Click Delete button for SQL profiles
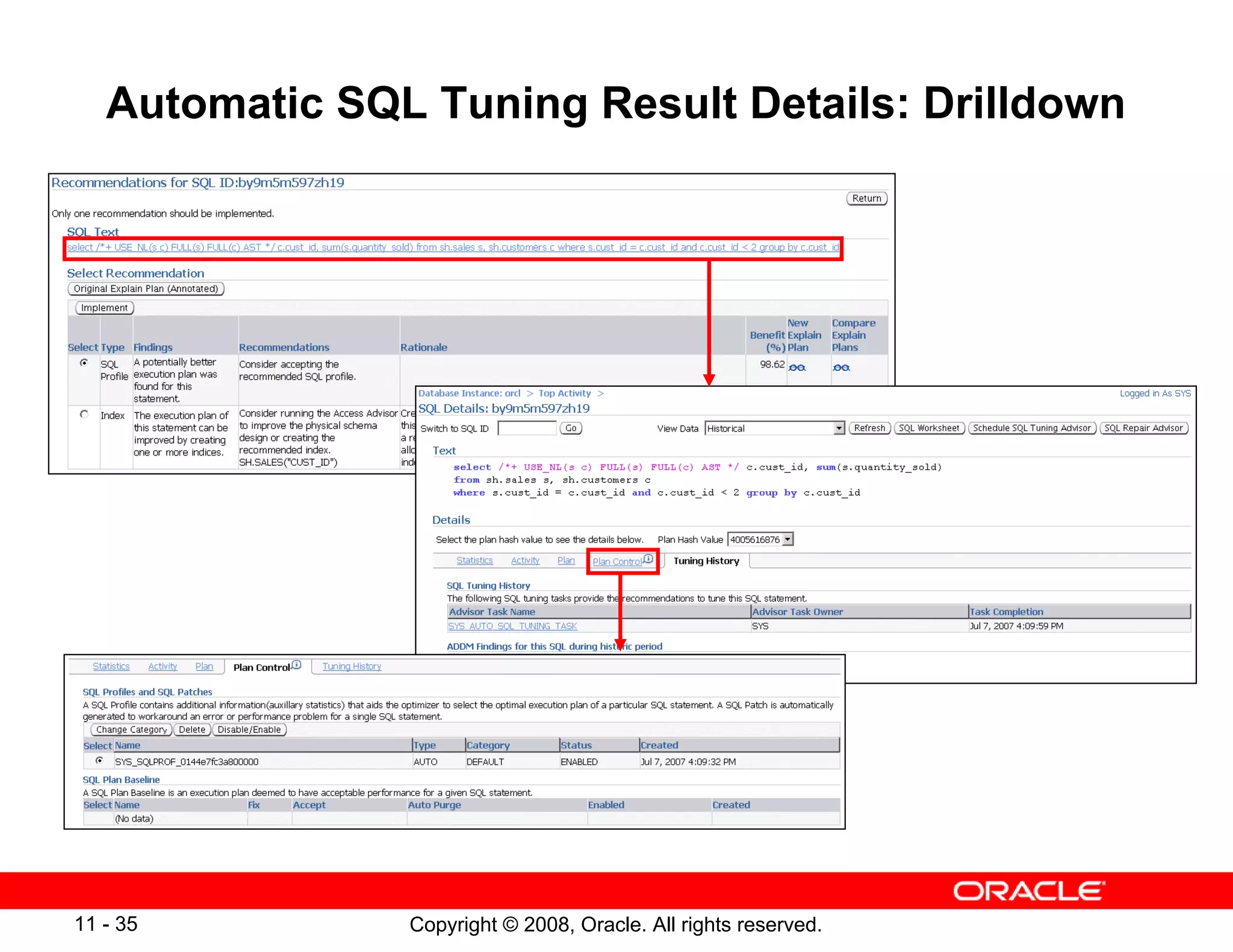Image resolution: width=1233 pixels, height=952 pixels. click(192, 730)
